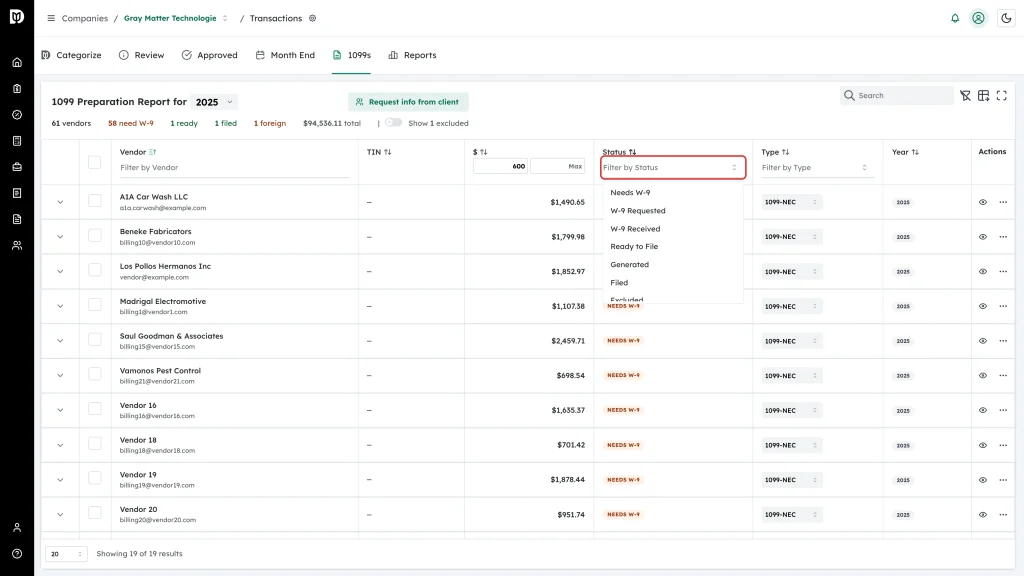Go to the Companies breadcrumb link
Screen dimensions: 1024x576
[x=85, y=18]
